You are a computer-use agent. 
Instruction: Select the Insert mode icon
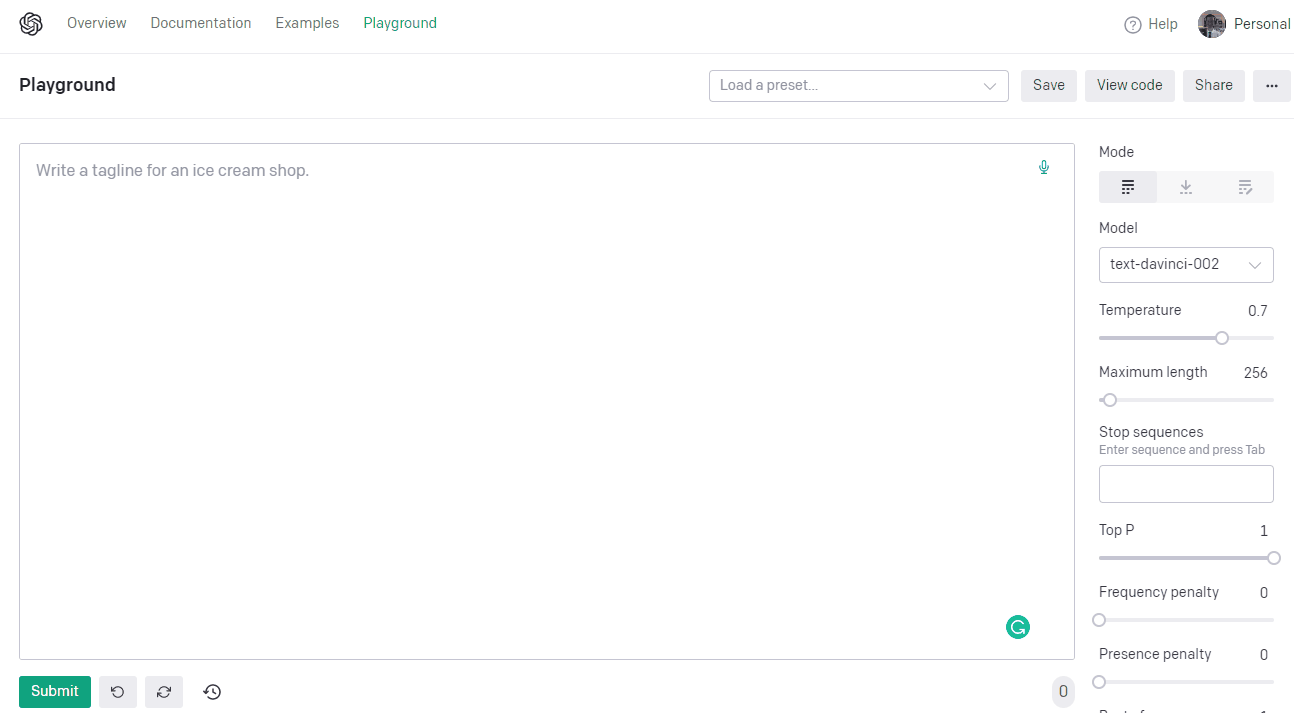[x=1186, y=187]
